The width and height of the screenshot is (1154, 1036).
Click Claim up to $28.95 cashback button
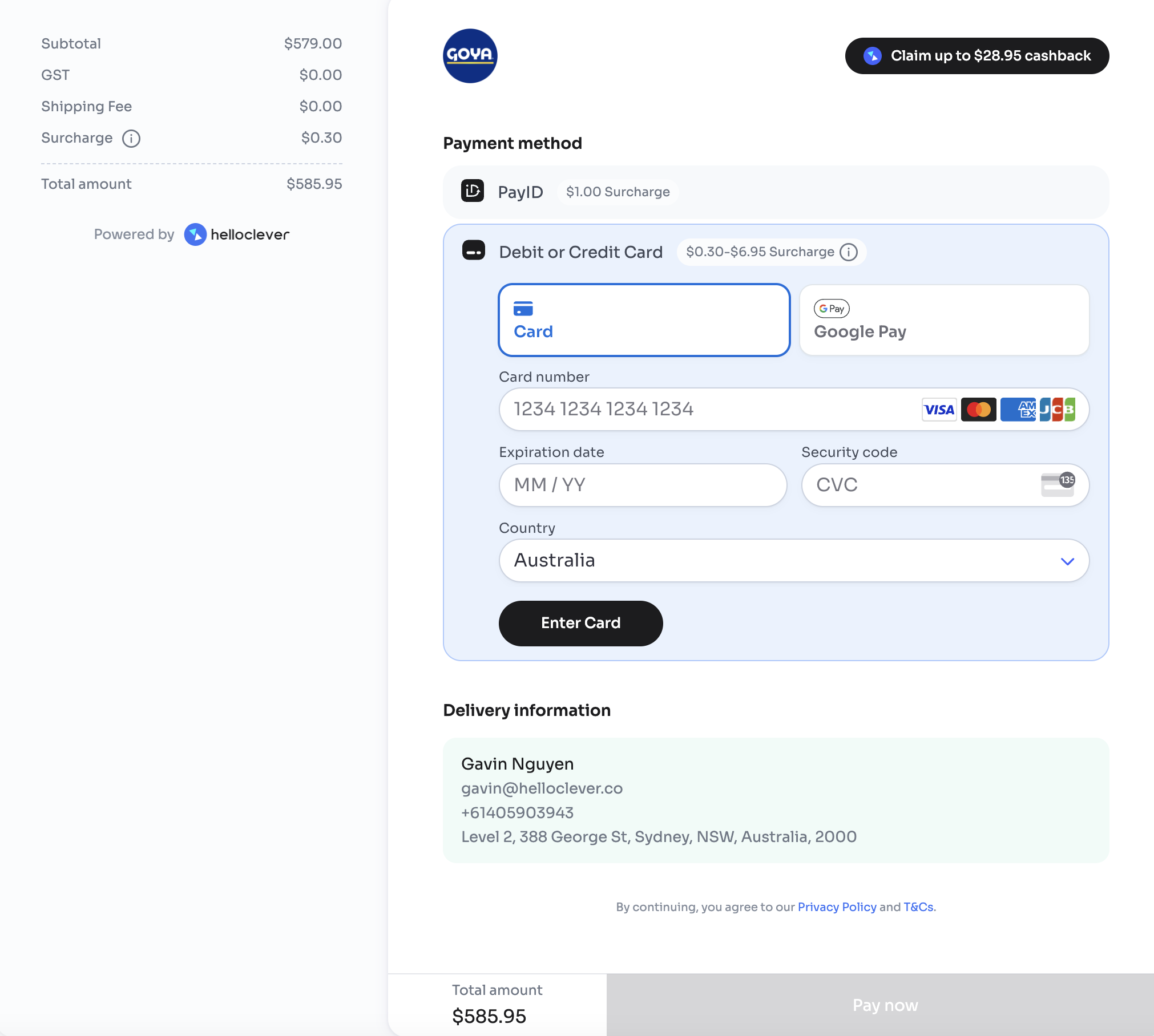pyautogui.click(x=977, y=56)
